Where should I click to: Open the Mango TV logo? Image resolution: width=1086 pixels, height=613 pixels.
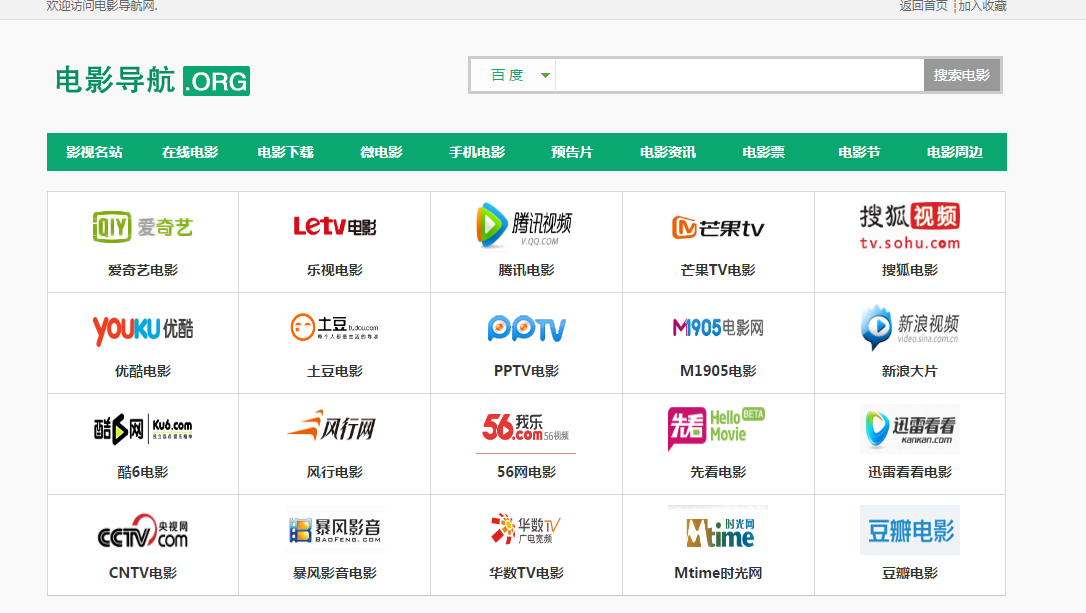(x=718, y=227)
